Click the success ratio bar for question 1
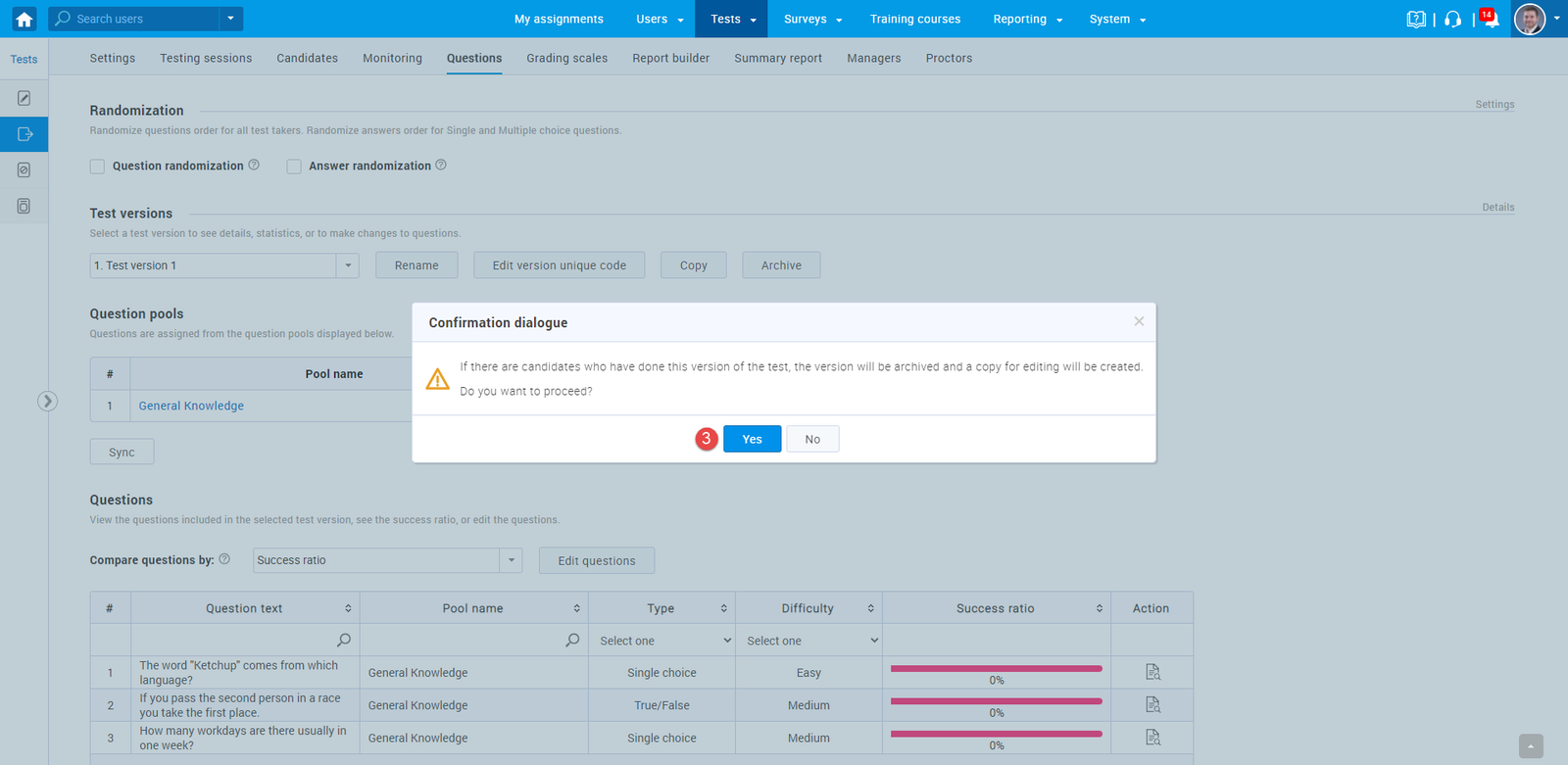 click(x=996, y=669)
